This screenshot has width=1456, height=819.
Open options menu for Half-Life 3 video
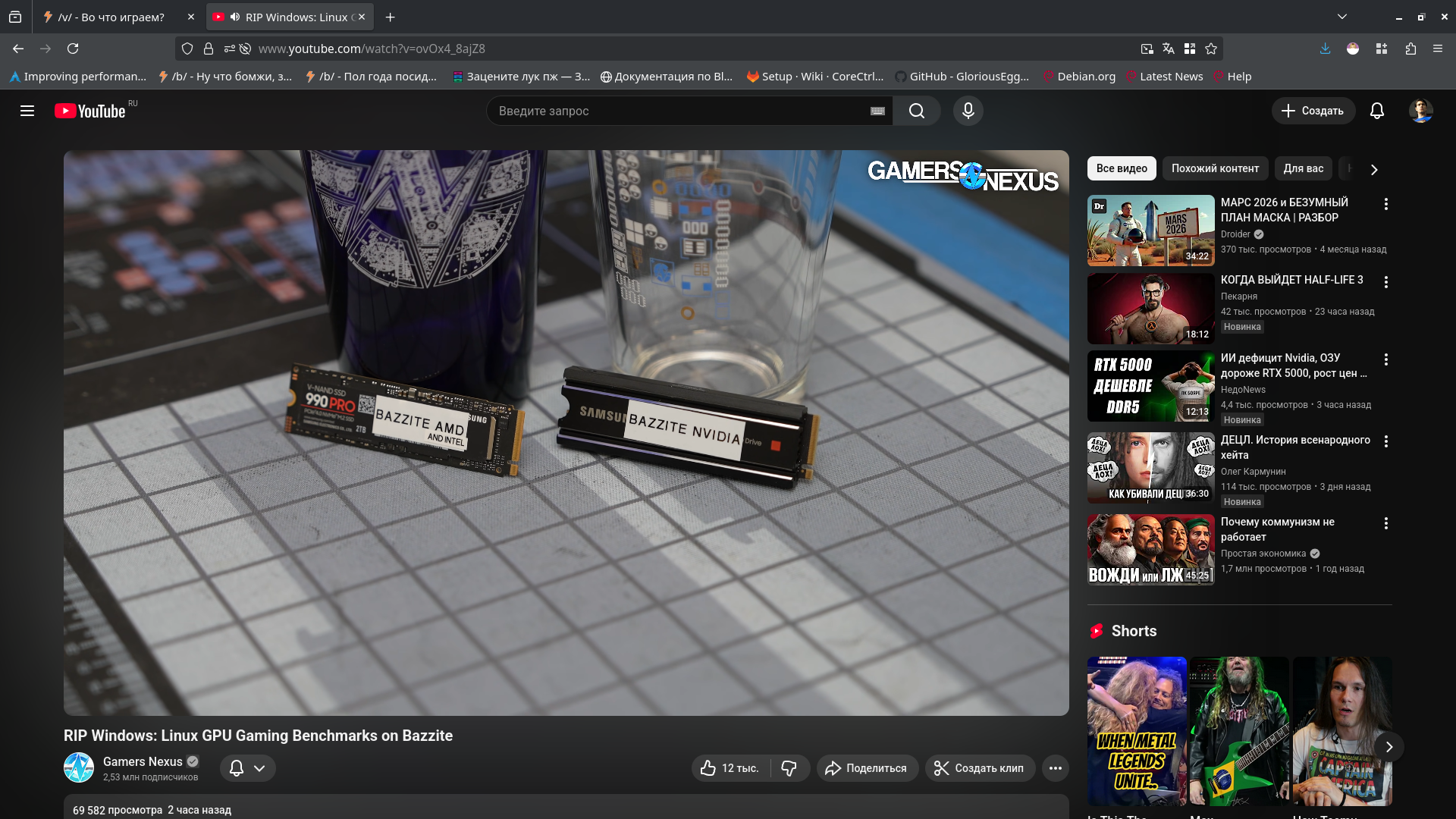(1385, 282)
